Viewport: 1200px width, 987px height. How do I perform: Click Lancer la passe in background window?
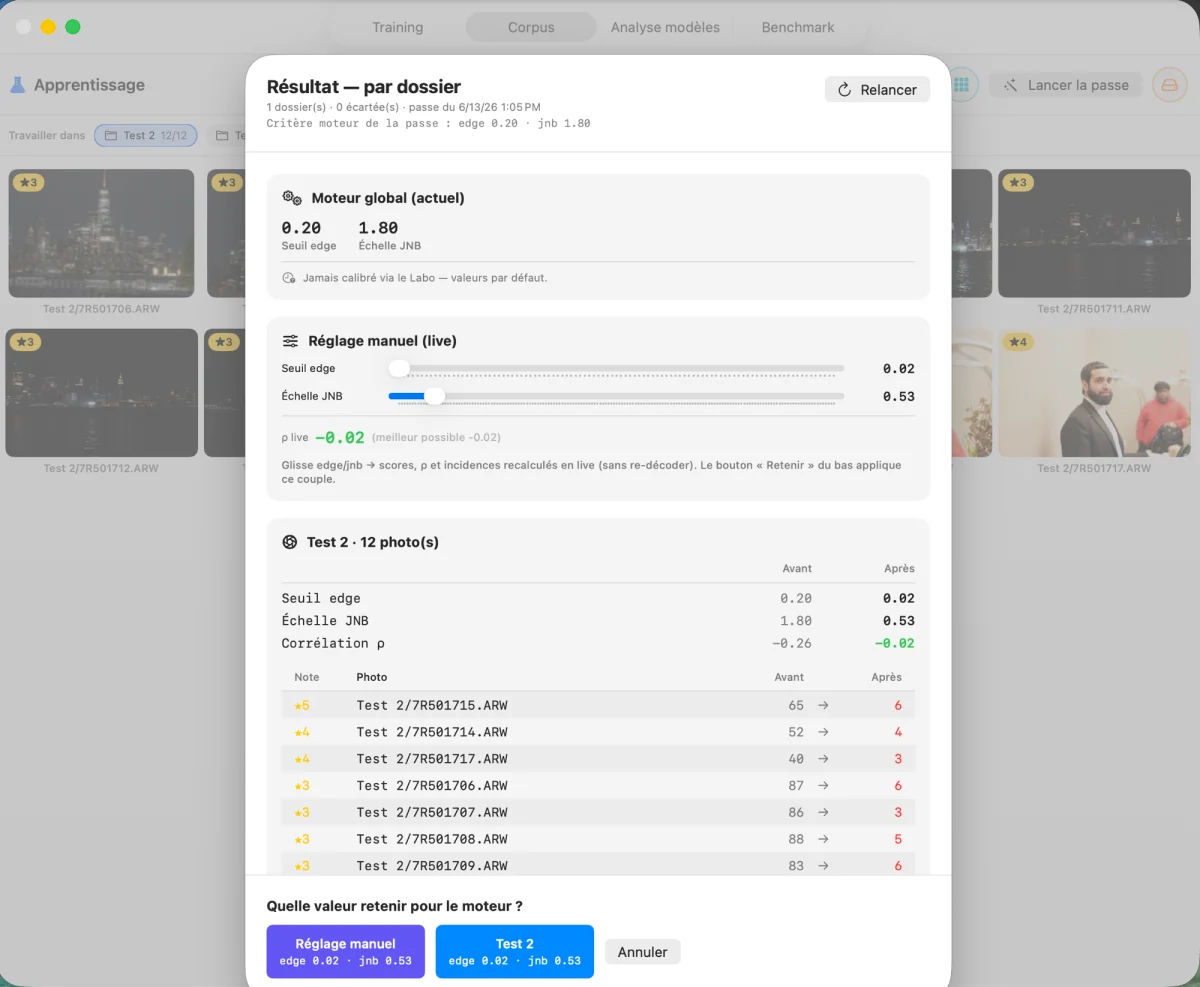[x=1065, y=85]
